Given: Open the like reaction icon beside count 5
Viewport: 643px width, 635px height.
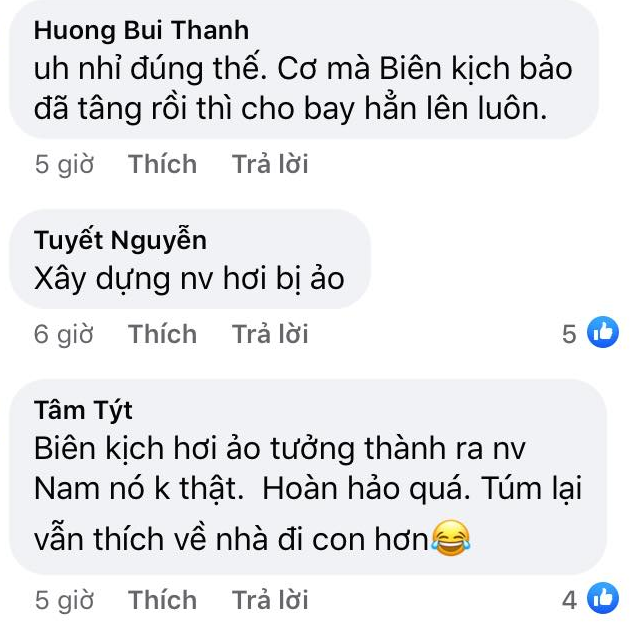Looking at the screenshot, I should click(603, 332).
